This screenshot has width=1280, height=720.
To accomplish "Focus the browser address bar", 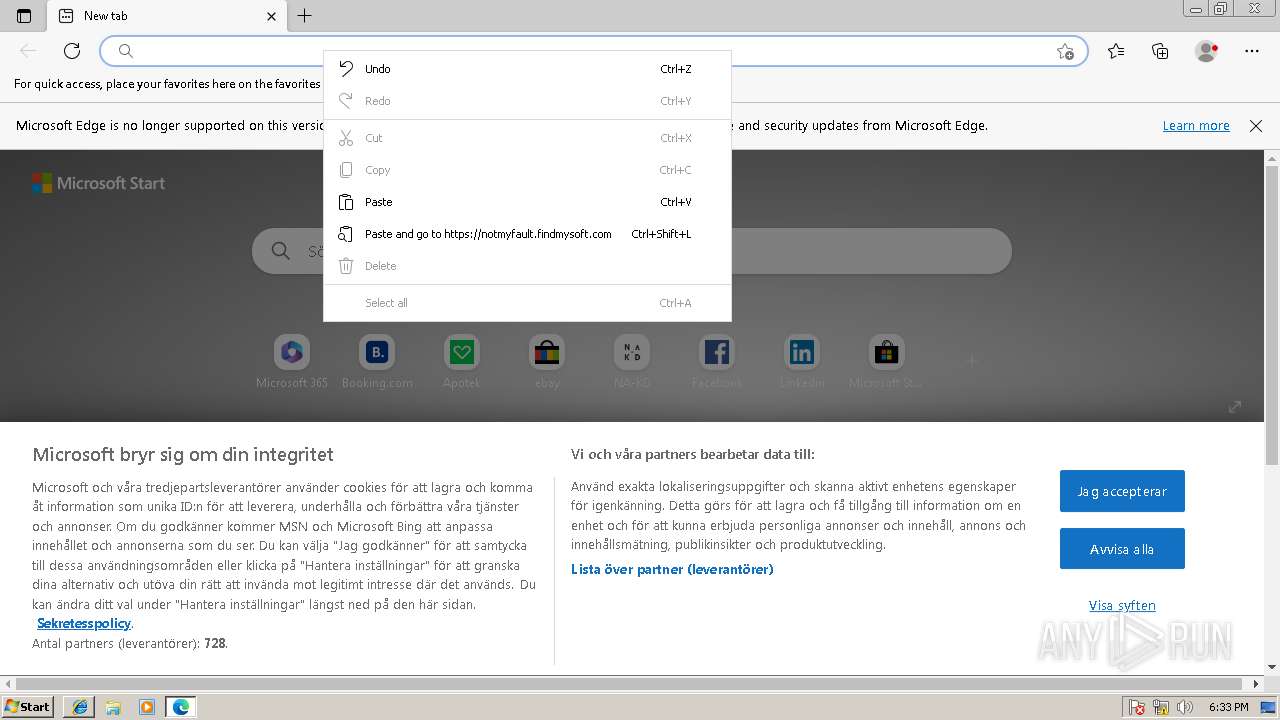I will (x=593, y=51).
